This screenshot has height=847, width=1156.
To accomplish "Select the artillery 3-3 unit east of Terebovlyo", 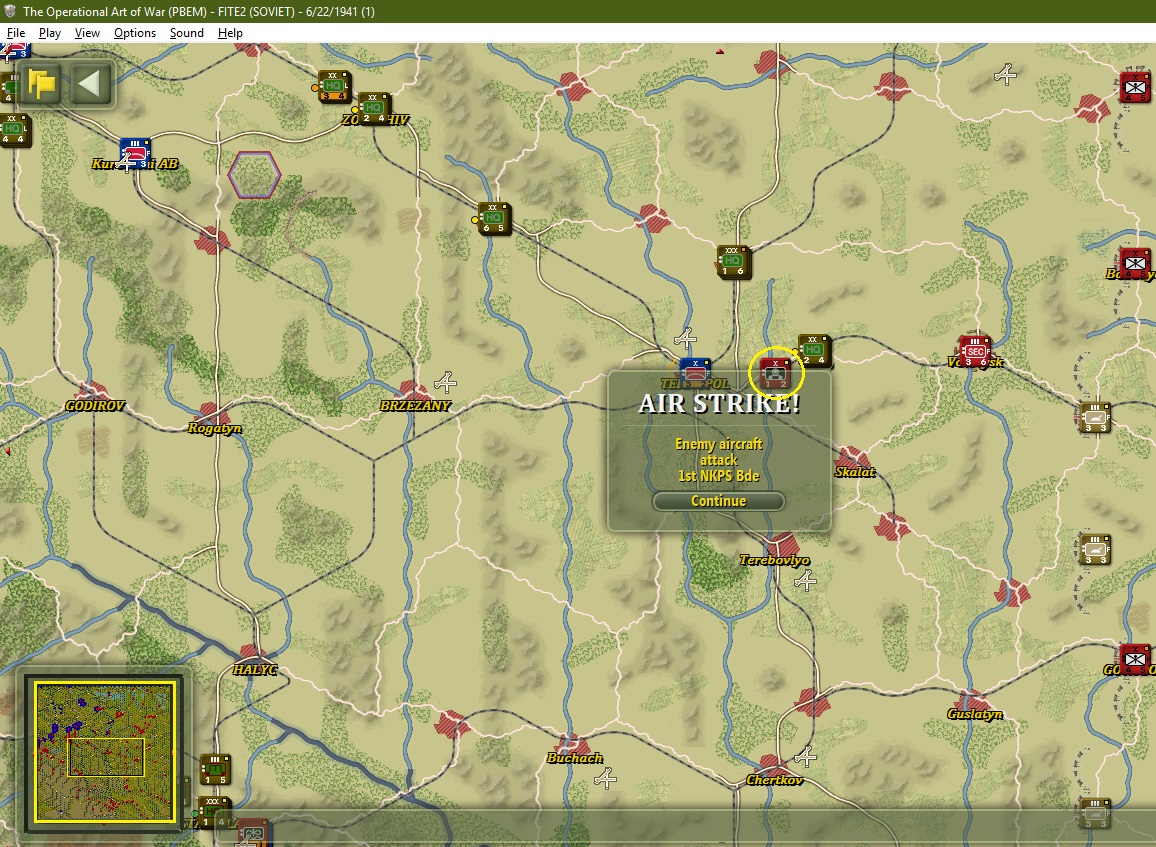I will tap(1095, 549).
